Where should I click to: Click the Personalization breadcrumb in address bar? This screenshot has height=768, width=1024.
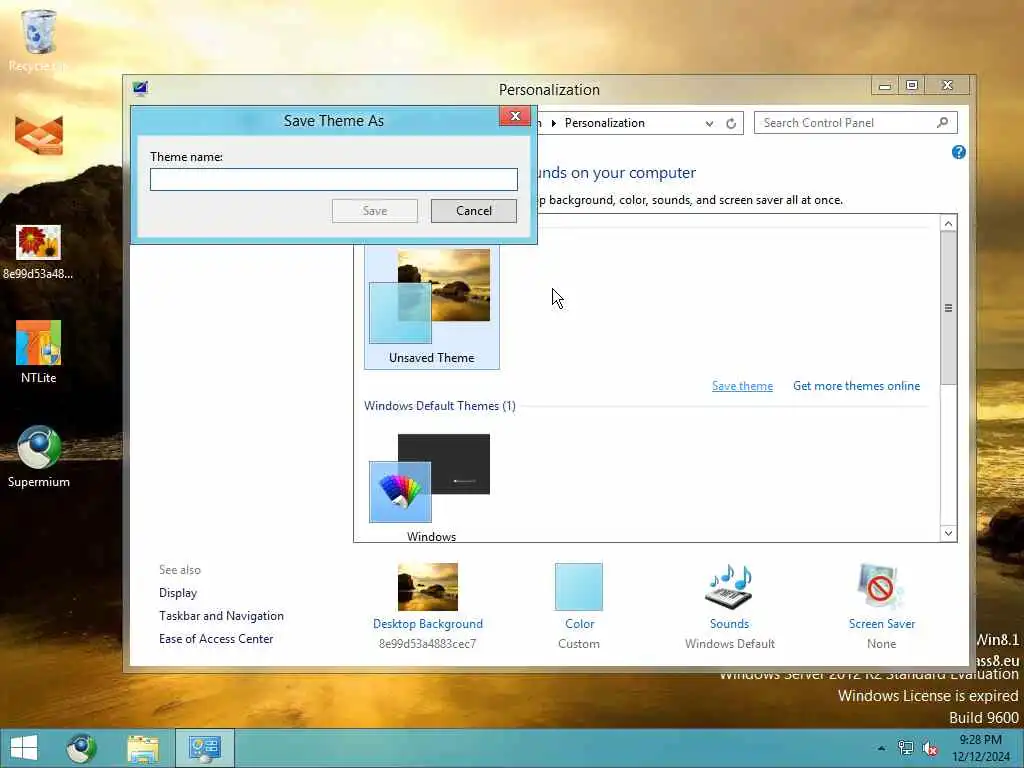click(605, 123)
